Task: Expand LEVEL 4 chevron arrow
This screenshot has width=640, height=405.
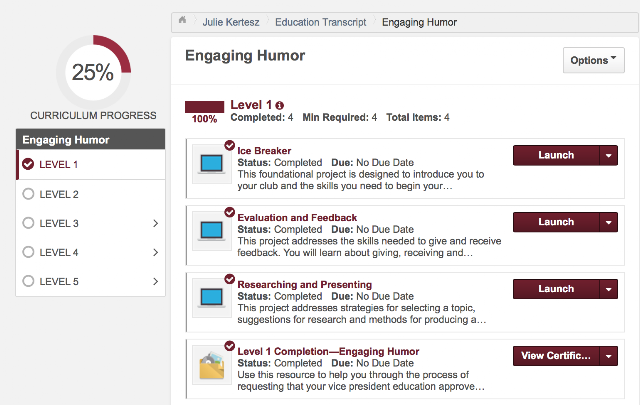Action: (156, 252)
